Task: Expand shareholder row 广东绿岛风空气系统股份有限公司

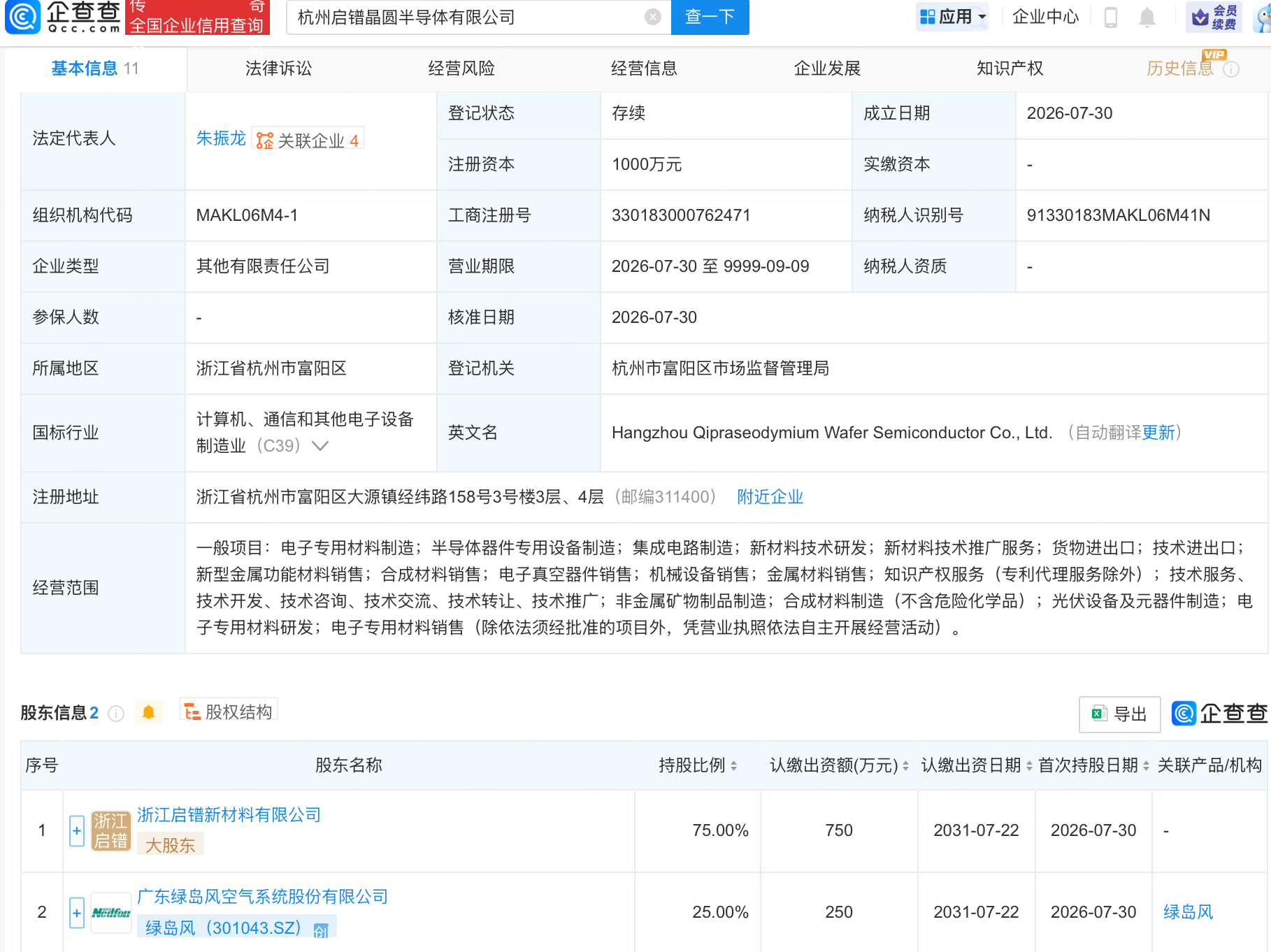Action: click(77, 912)
